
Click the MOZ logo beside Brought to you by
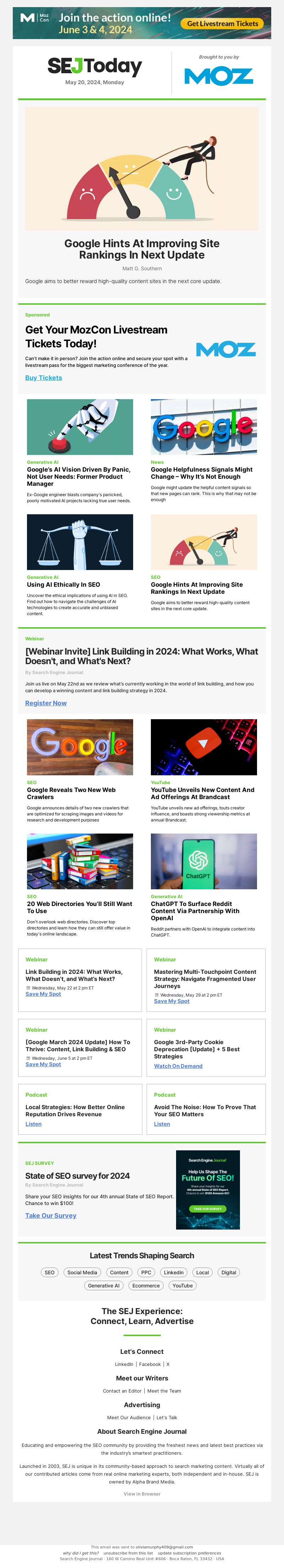(x=218, y=76)
